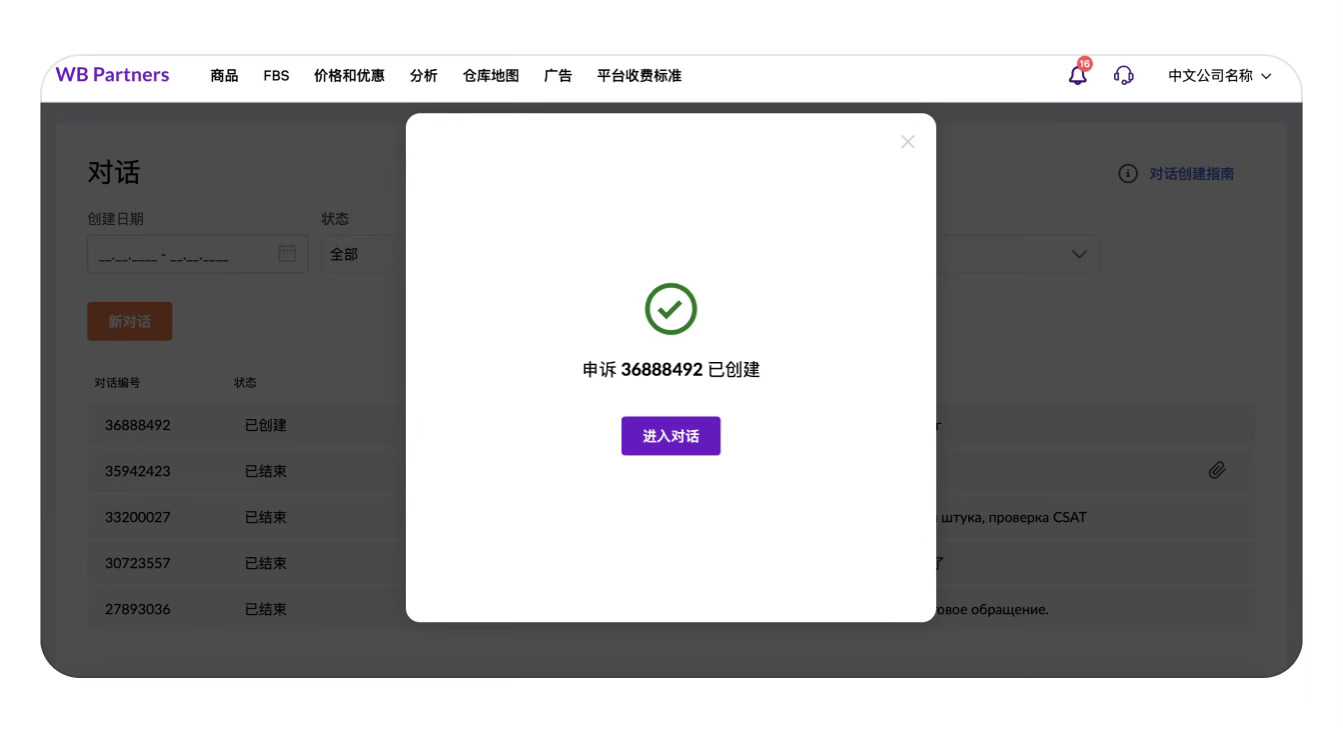Open the 分析 menu
1343x732 pixels.
pyautogui.click(x=424, y=76)
